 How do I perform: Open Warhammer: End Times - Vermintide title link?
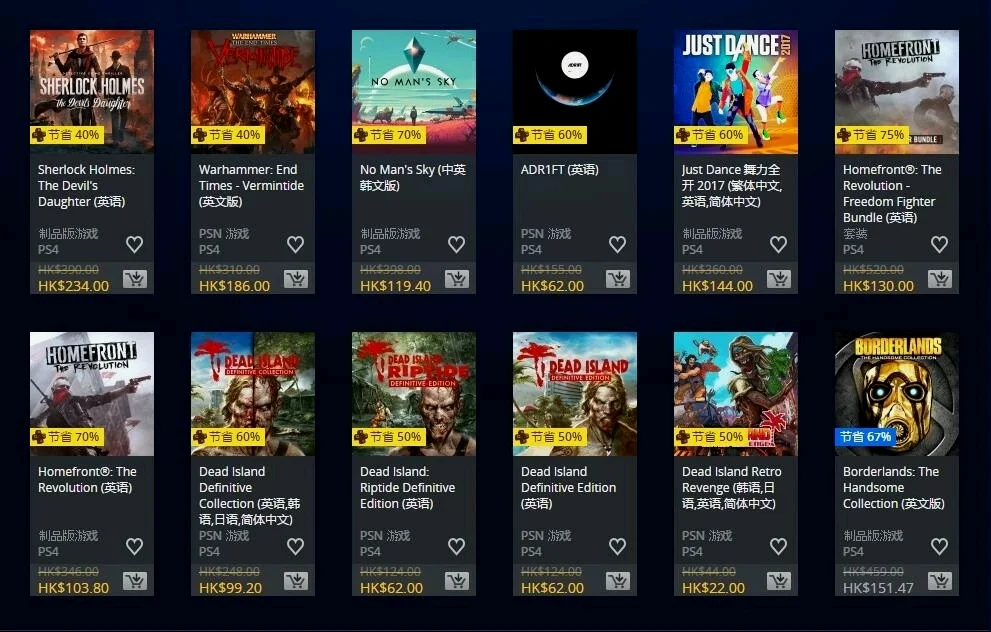point(252,185)
